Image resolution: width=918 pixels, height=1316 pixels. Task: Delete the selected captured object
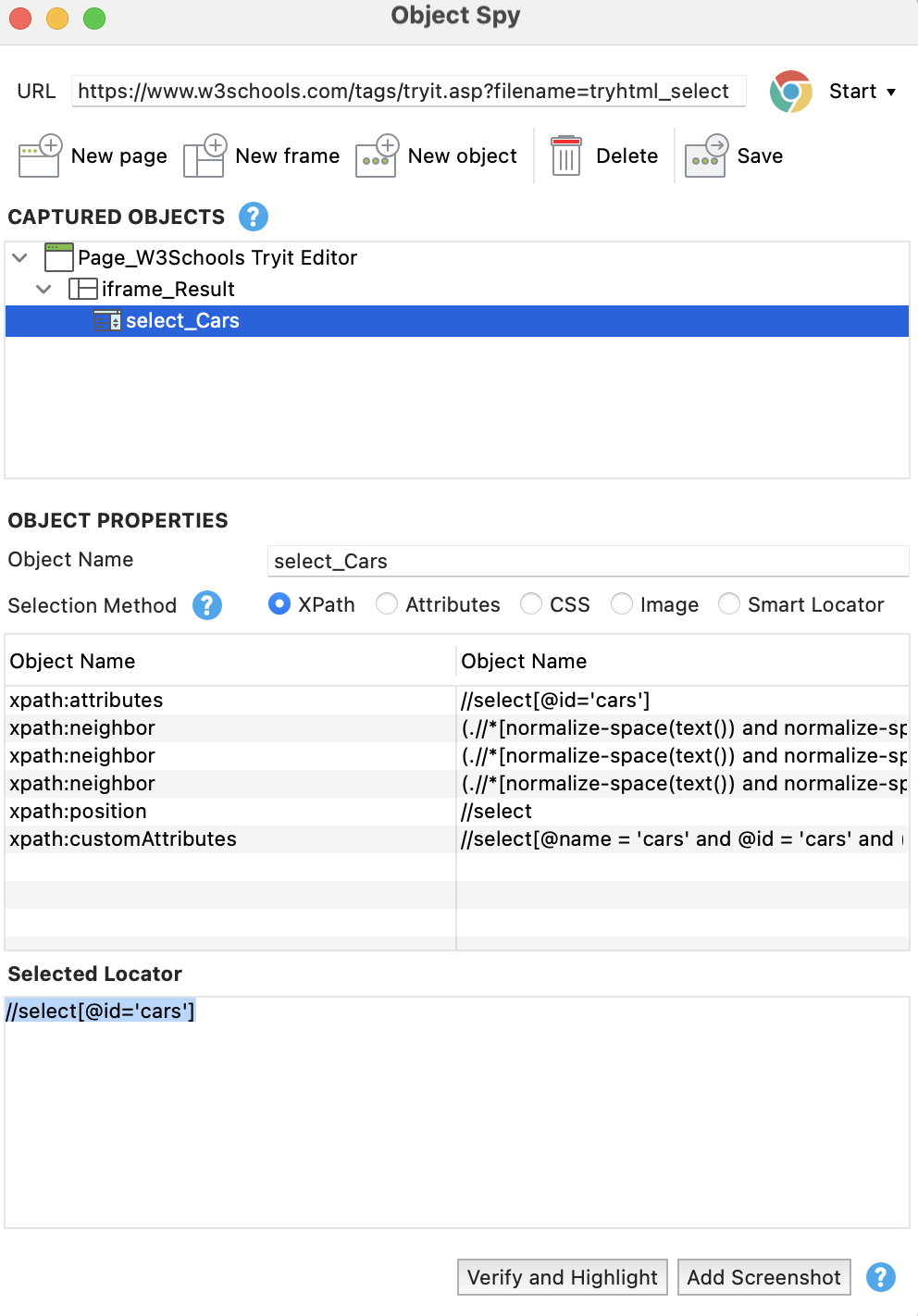(565, 155)
